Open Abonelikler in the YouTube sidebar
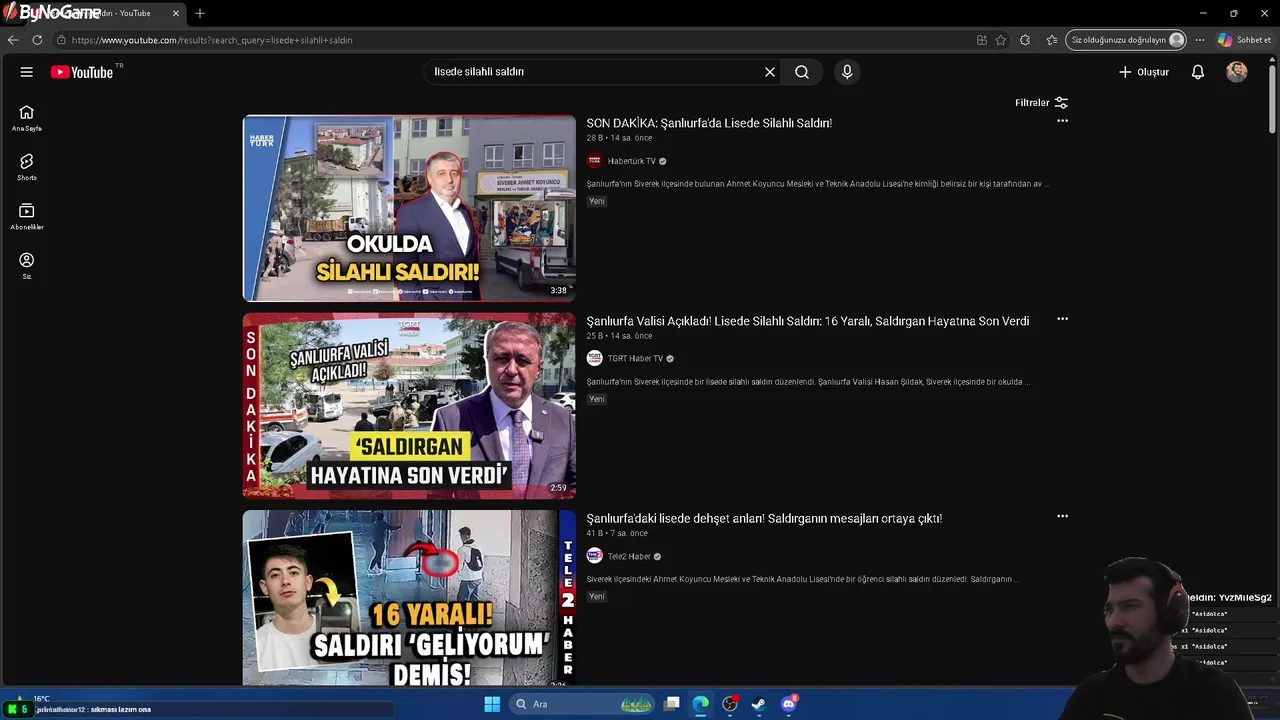Viewport: 1280px width, 720px height. [x=27, y=216]
